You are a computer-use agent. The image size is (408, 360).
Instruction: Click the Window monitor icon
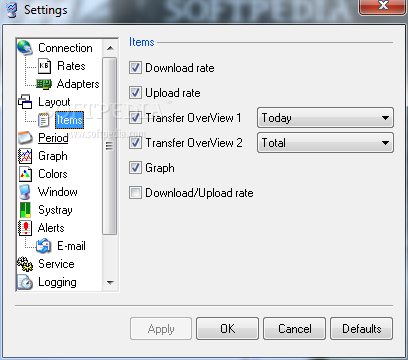click(x=25, y=192)
